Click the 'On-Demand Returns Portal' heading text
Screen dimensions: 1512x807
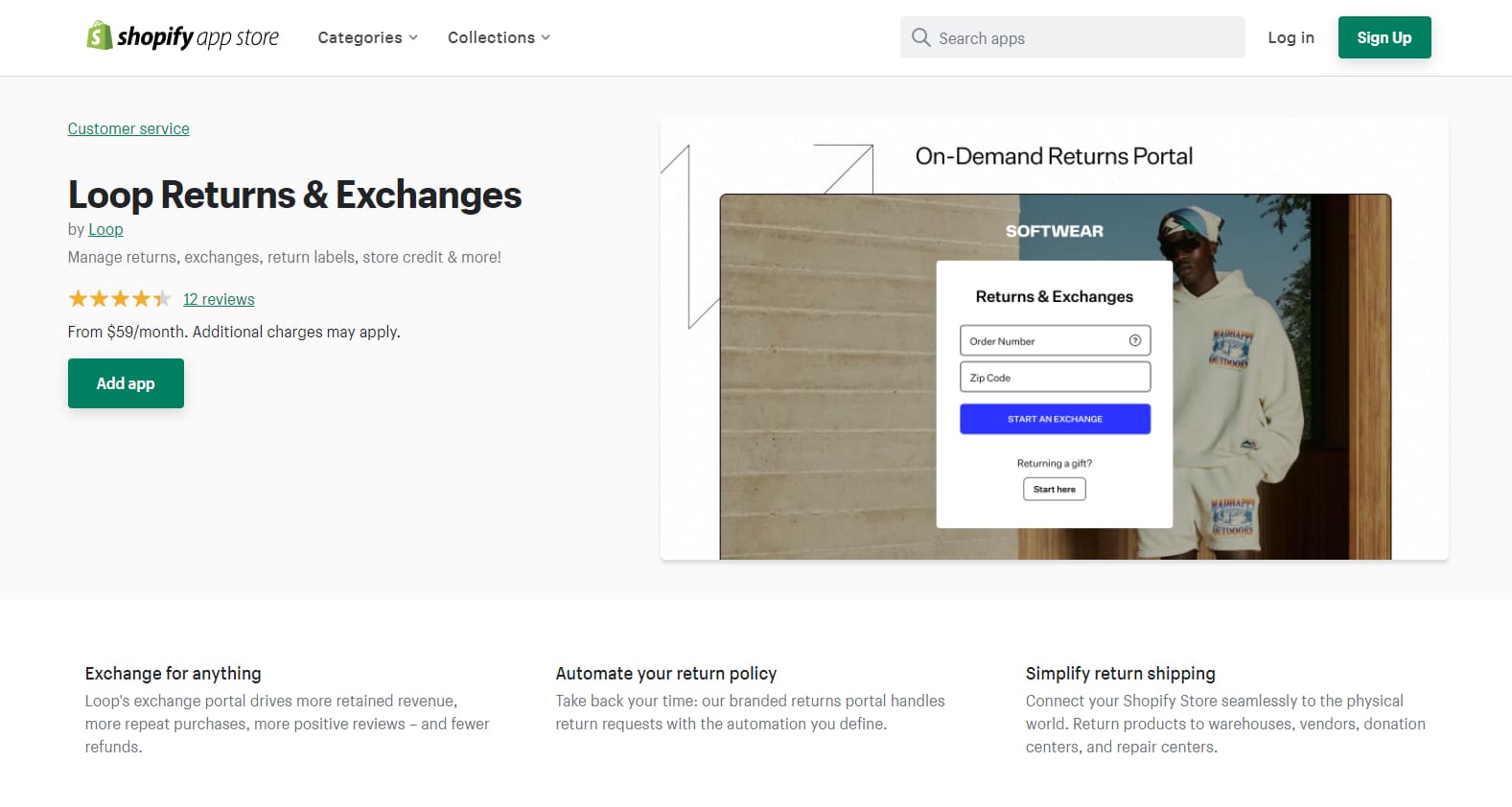[x=1055, y=156]
